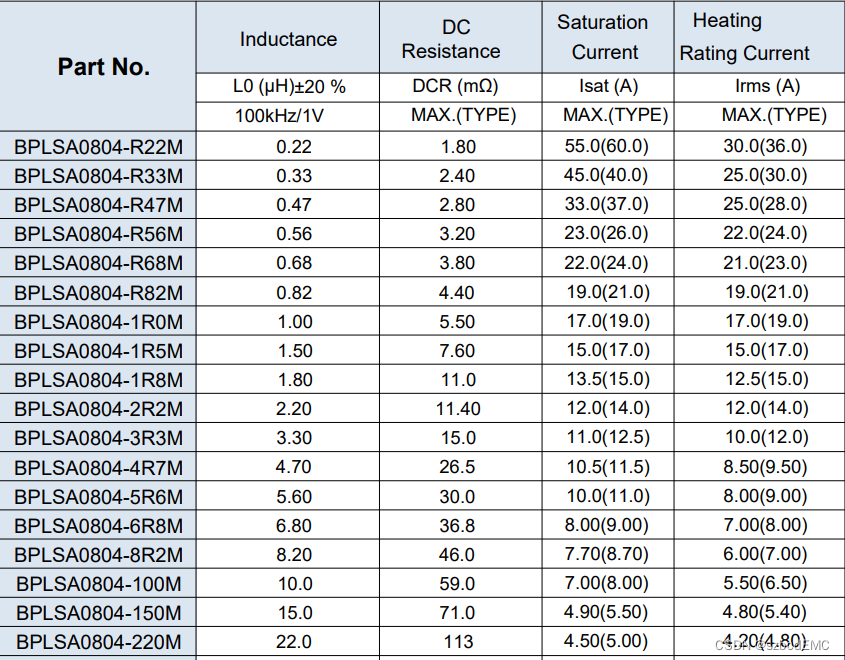Click saturation current 33.0(37.0)
This screenshot has width=845, height=660.
(x=606, y=204)
